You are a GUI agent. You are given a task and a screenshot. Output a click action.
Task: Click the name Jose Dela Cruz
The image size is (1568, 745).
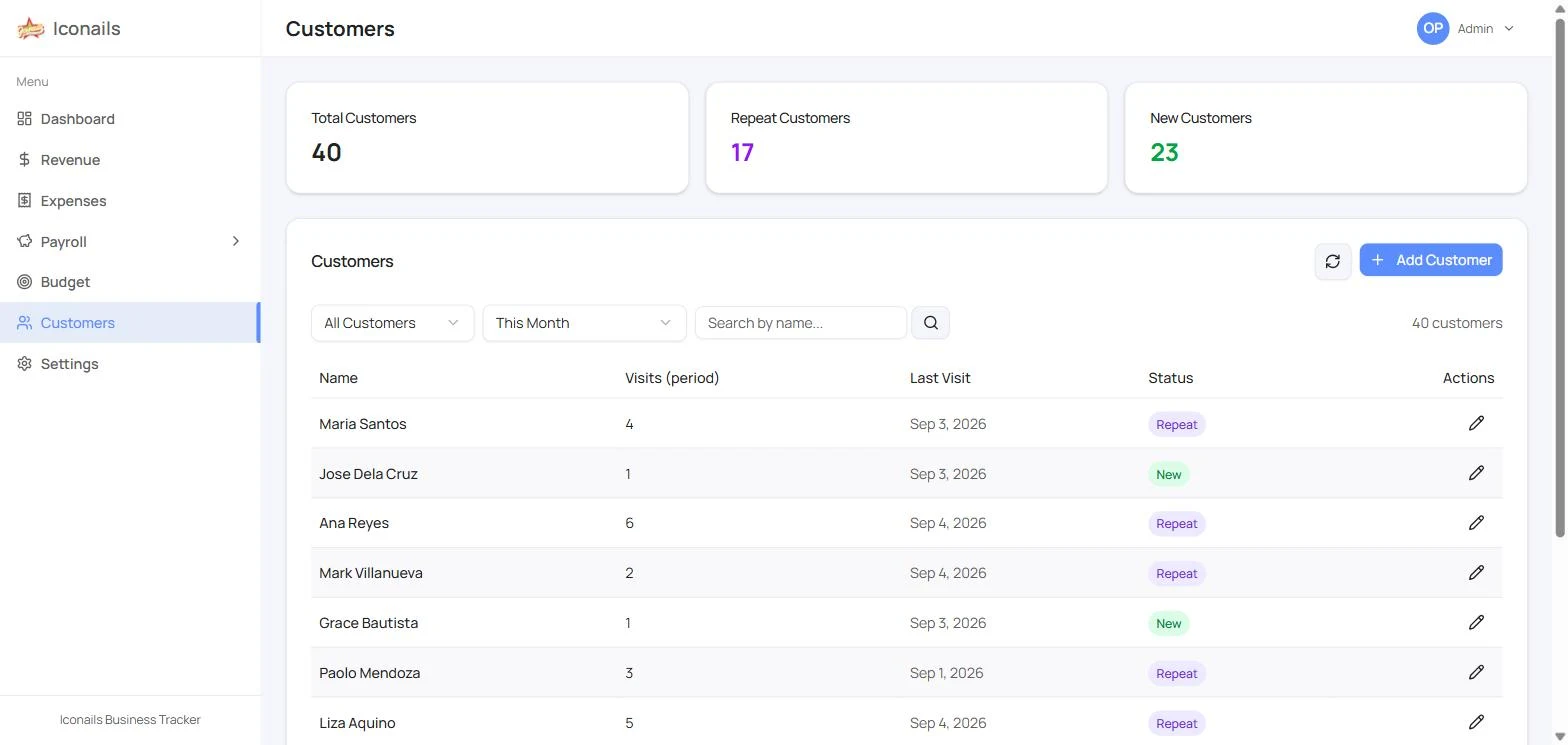(x=368, y=474)
